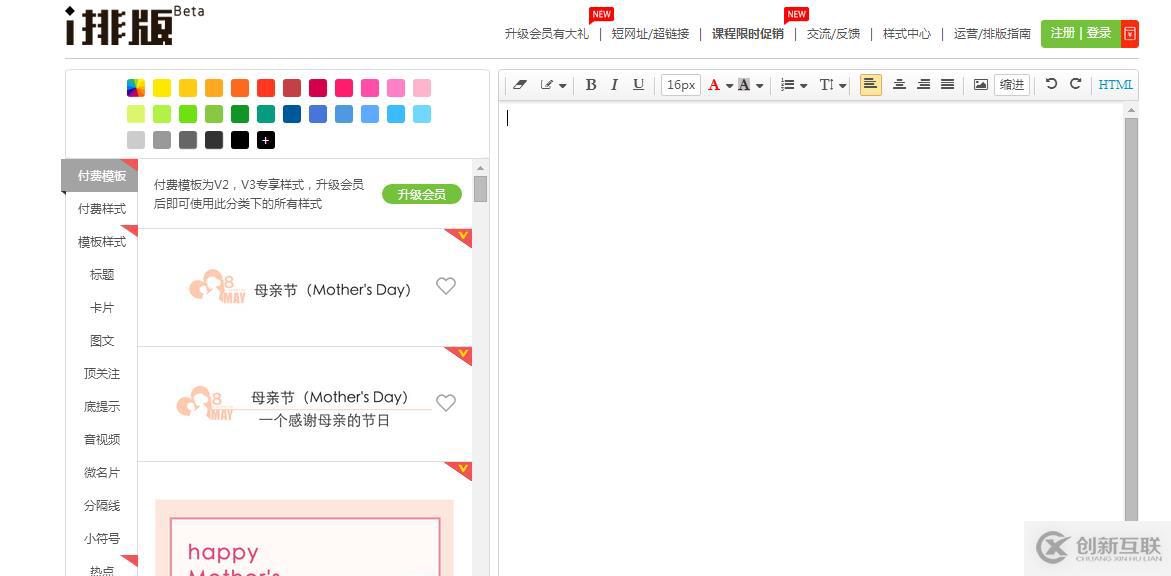
Task: Click the 注册 | 登录 button
Action: pos(1081,34)
